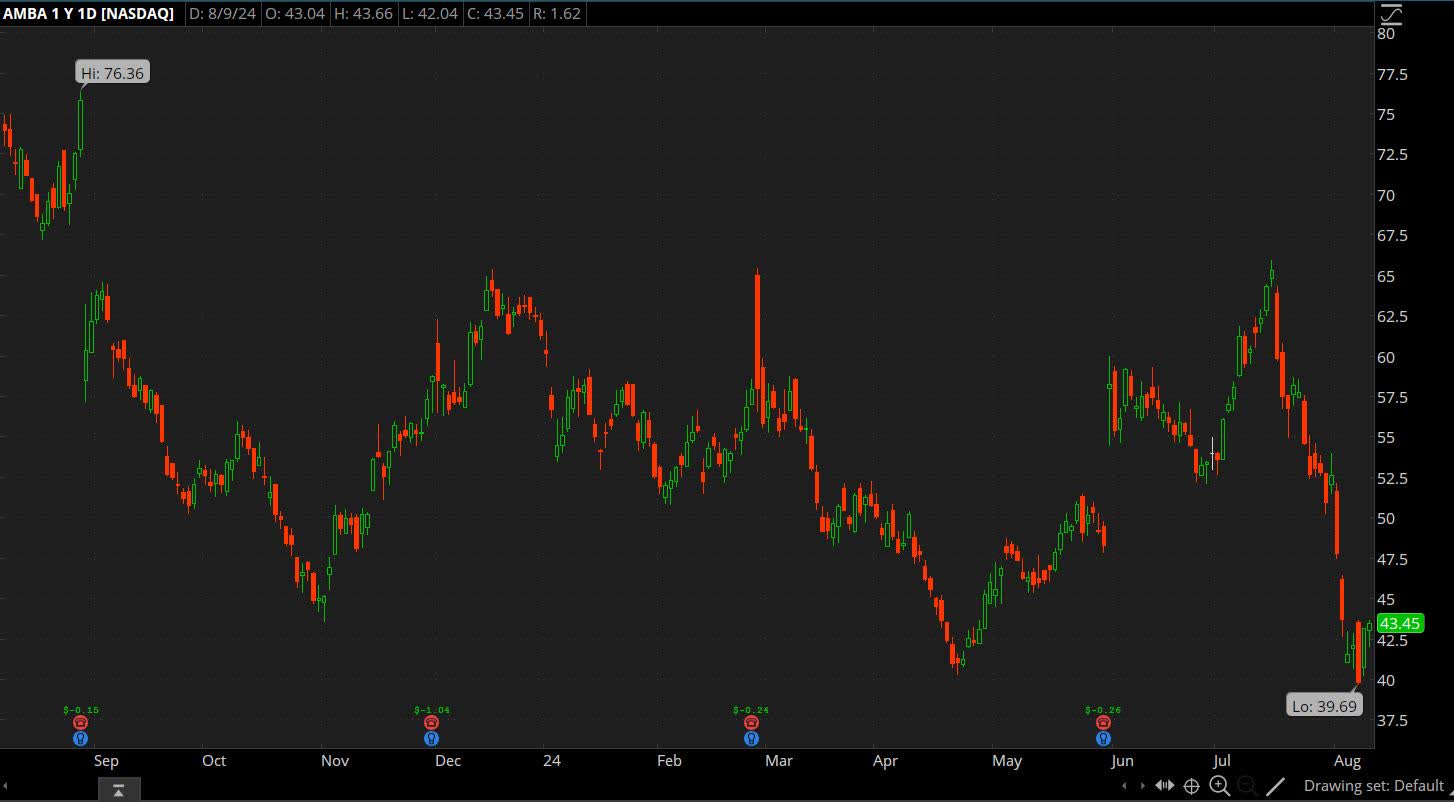Click the D: 8/9/24 date readout

222,14
